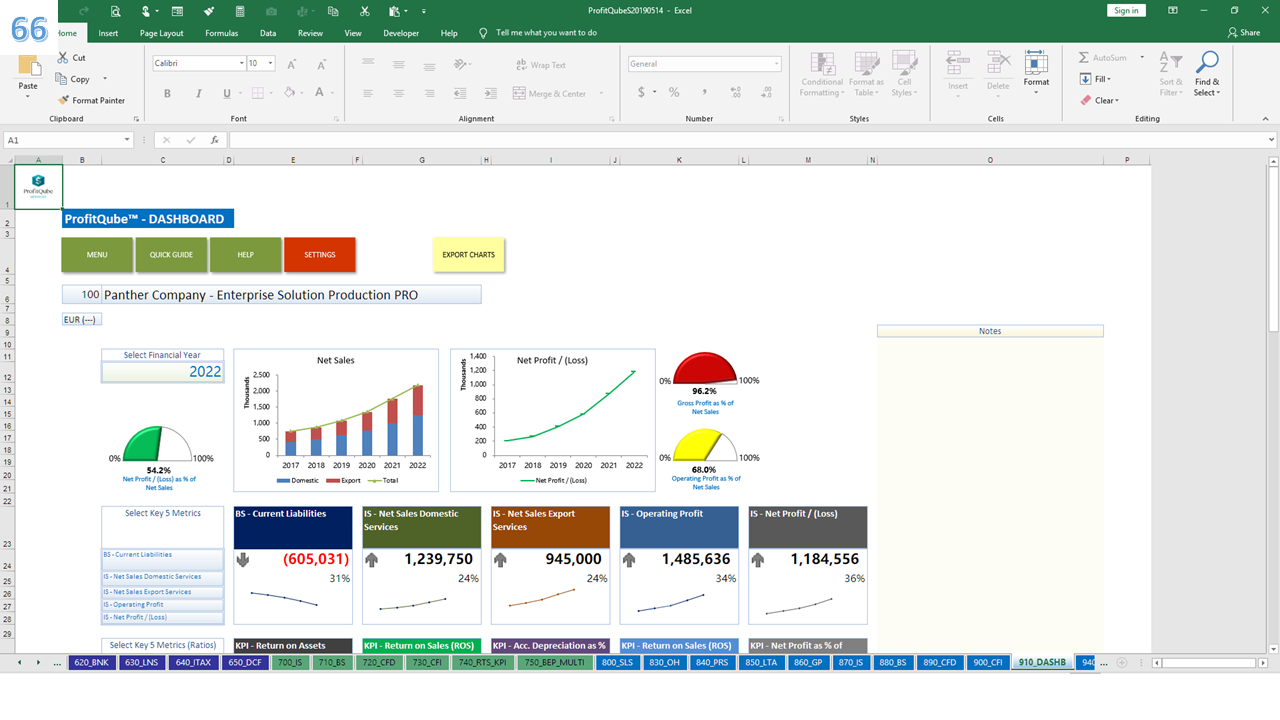This screenshot has height=720, width=1280.
Task: Open the Insert ribbon tab
Action: [108, 33]
